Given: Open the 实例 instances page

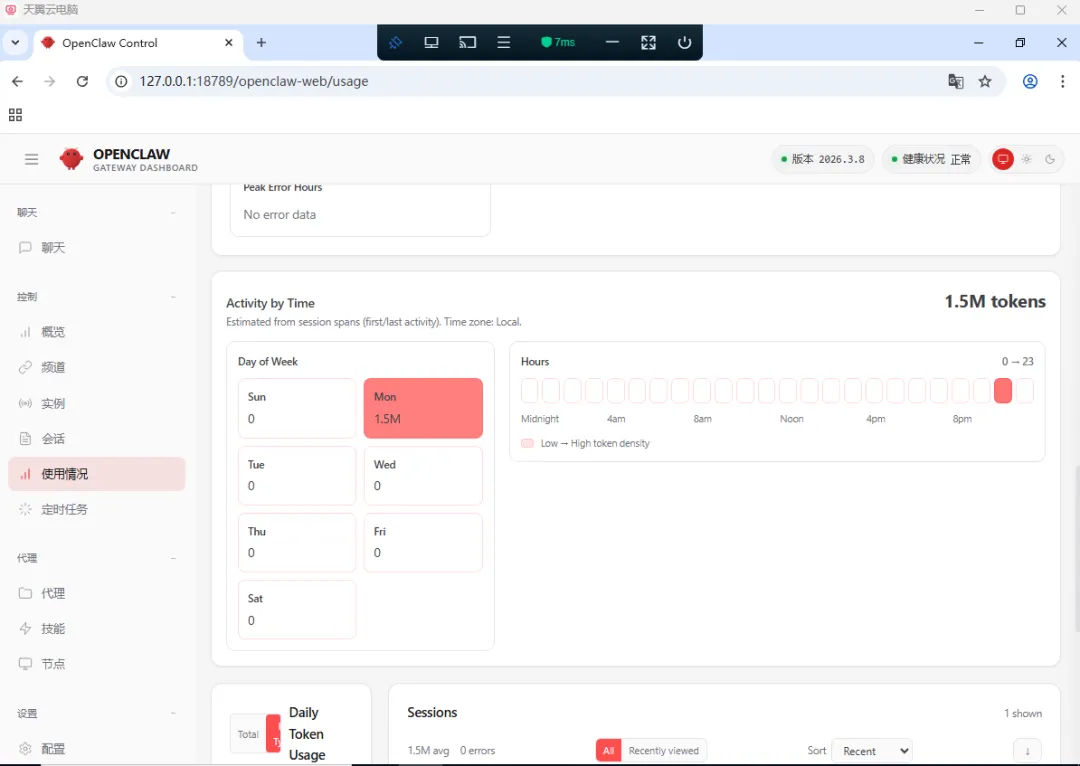Looking at the screenshot, I should click(96, 403).
